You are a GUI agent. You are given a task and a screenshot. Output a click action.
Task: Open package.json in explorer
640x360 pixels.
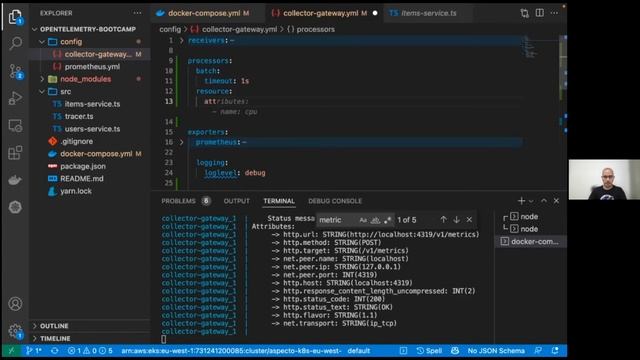coord(83,166)
